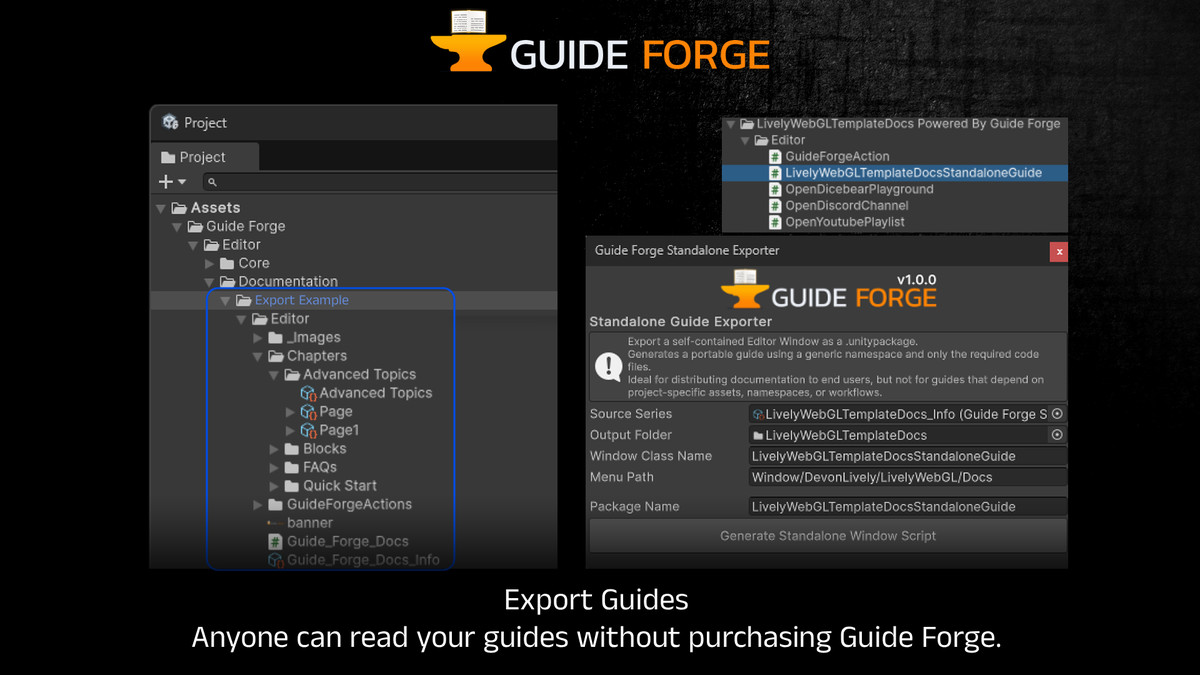Click the GuideForgeAction script icon
The image size is (1200, 675).
[775, 156]
